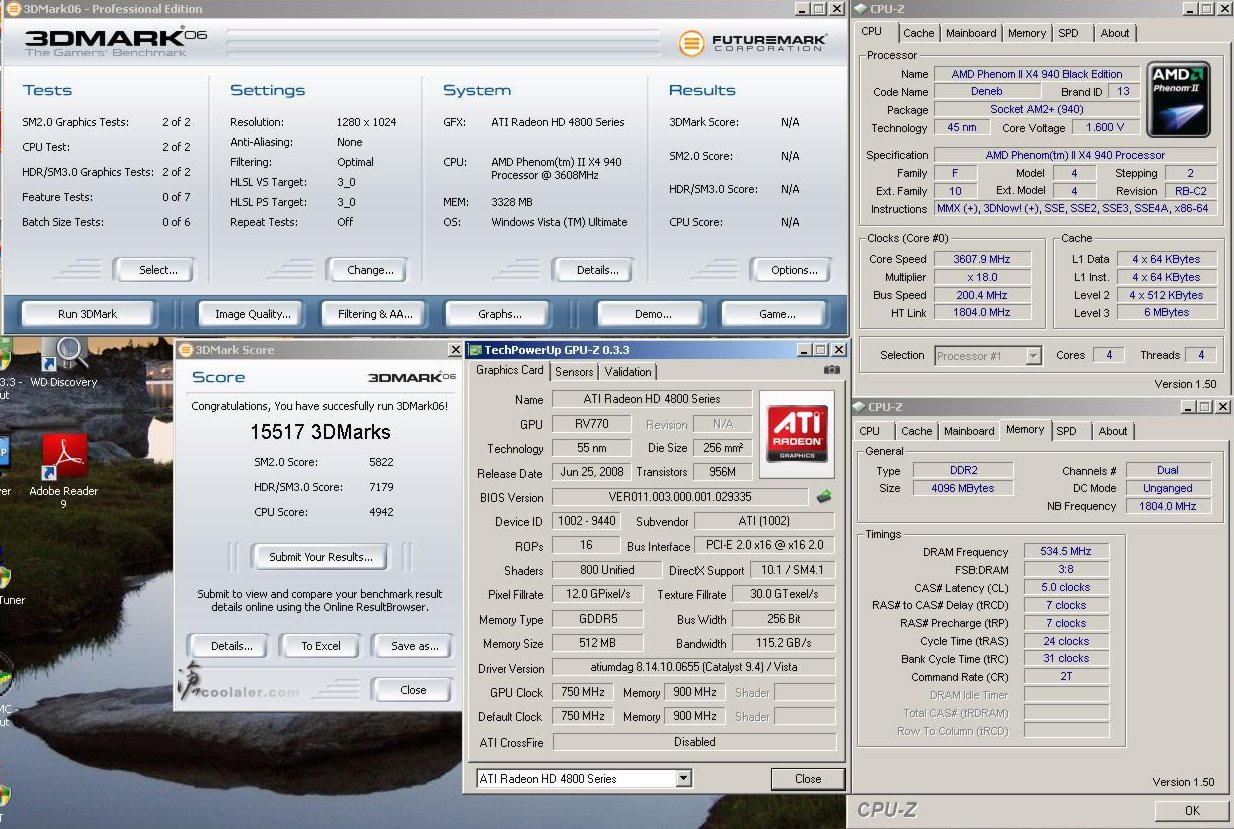Click the TechPowerUp GPU-Z title bar icon
Viewport: 1234px width, 829px height.
point(475,350)
